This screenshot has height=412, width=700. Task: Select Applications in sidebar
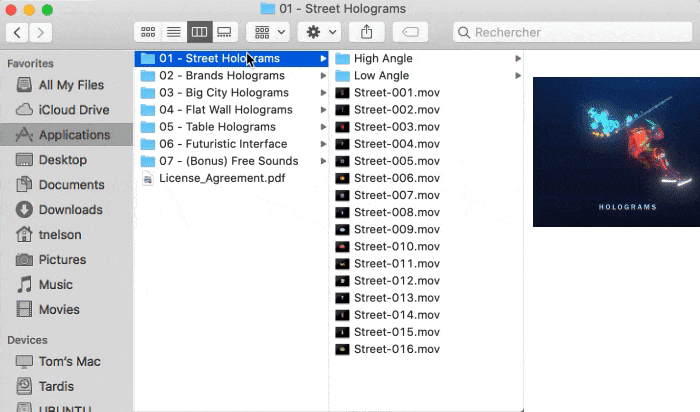(x=67, y=135)
